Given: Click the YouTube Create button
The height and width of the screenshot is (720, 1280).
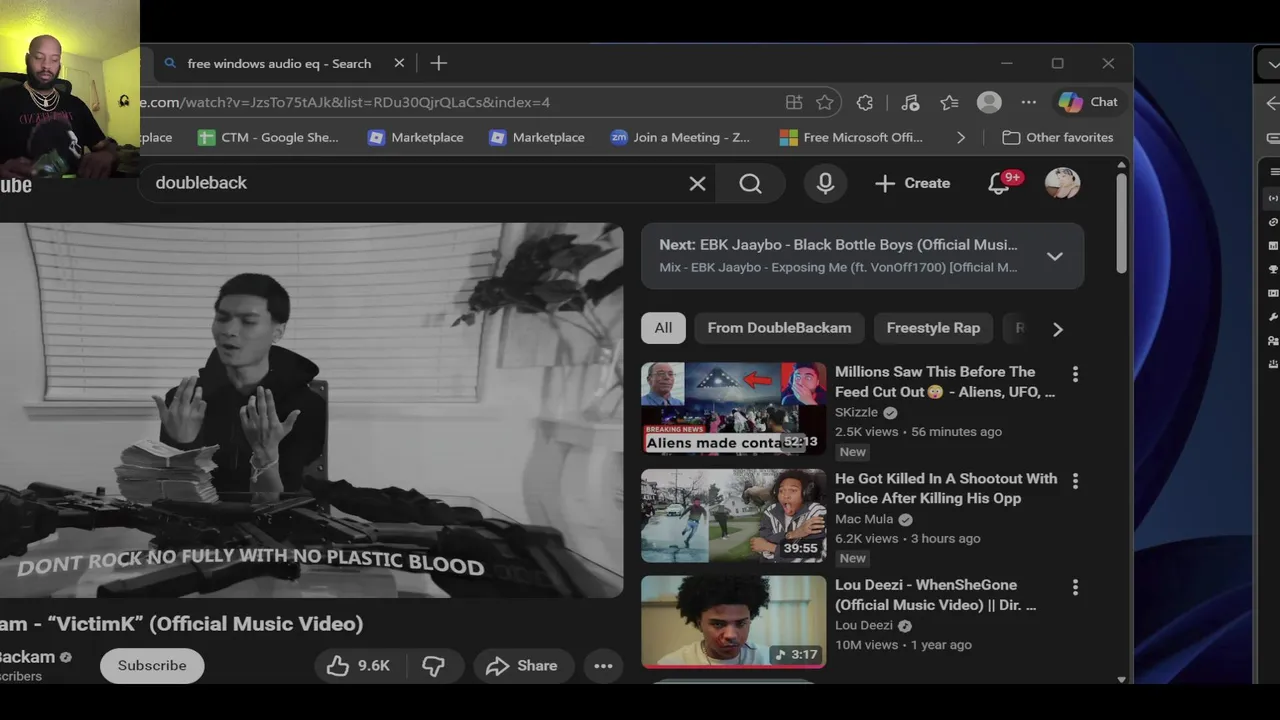Looking at the screenshot, I should point(912,183).
